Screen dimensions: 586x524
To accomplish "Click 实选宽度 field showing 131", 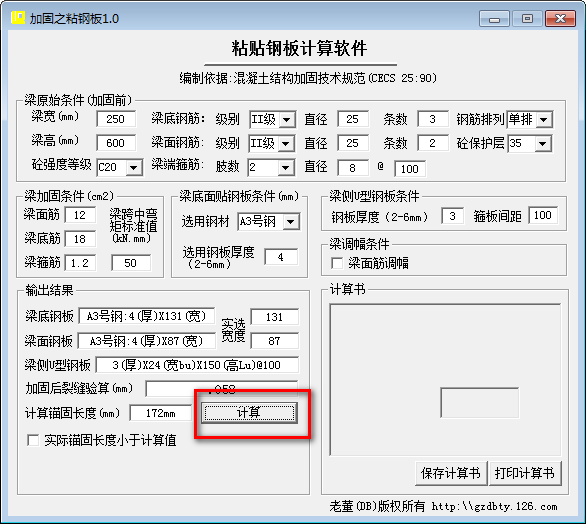I will [x=275, y=317].
